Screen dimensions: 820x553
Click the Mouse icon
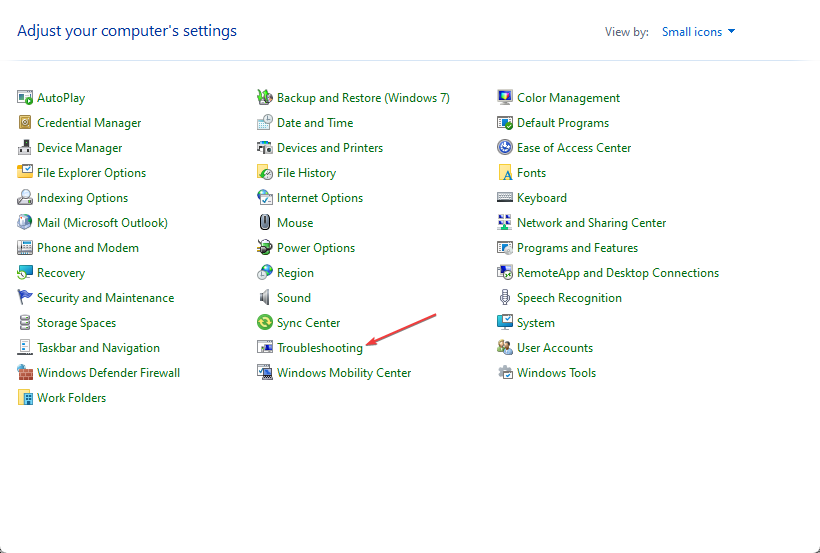coord(265,222)
